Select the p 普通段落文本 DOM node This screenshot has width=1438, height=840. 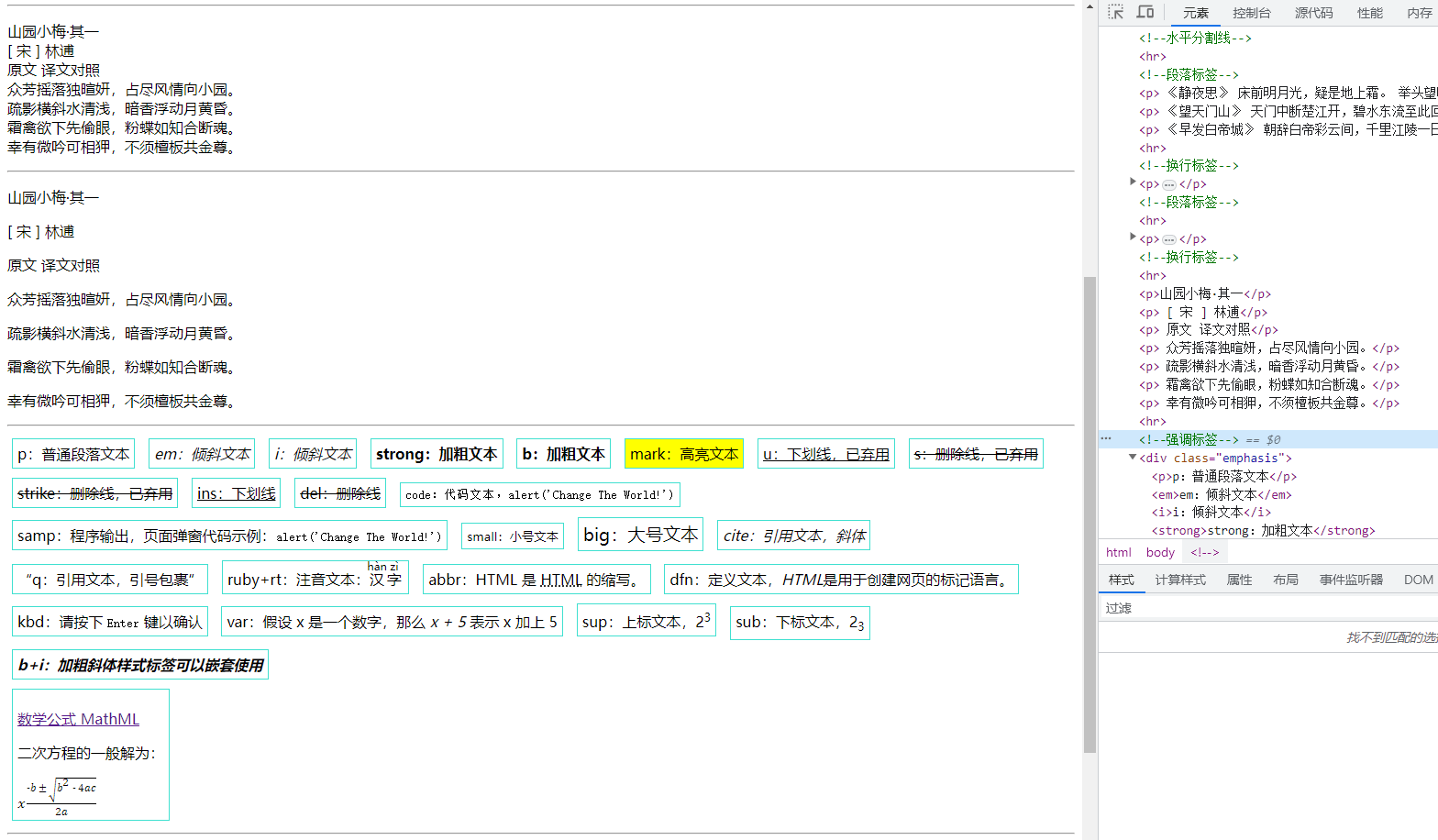pyautogui.click(x=1224, y=476)
